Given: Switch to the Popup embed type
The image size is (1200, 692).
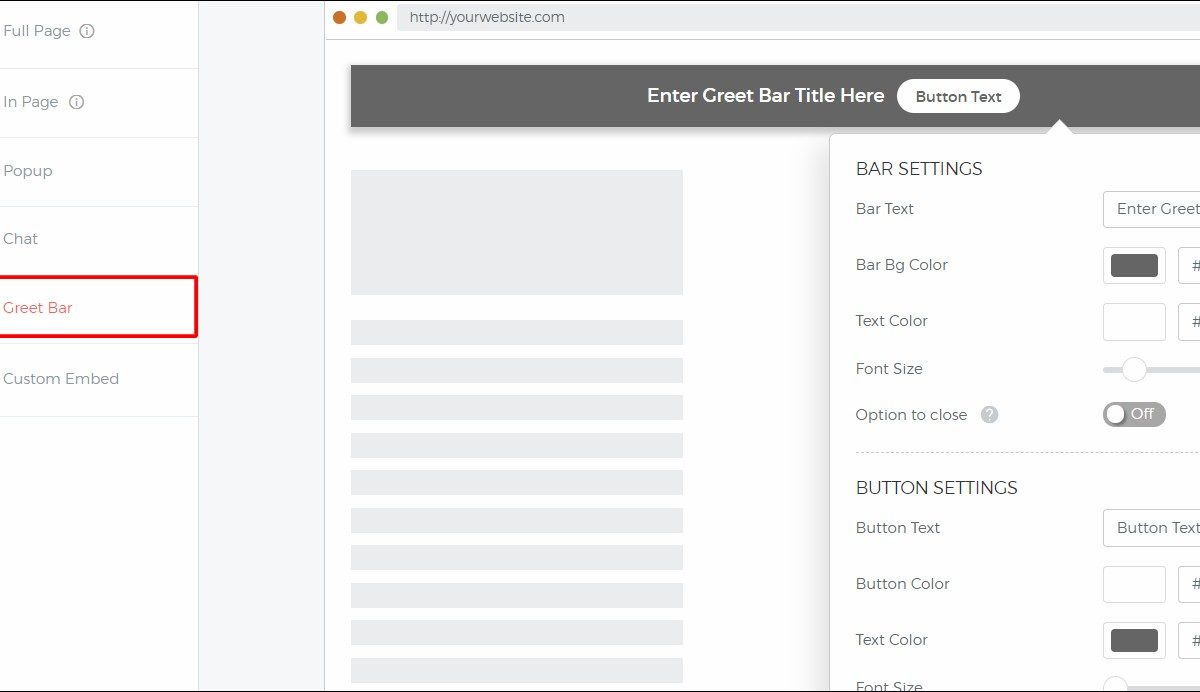Looking at the screenshot, I should 28,171.
